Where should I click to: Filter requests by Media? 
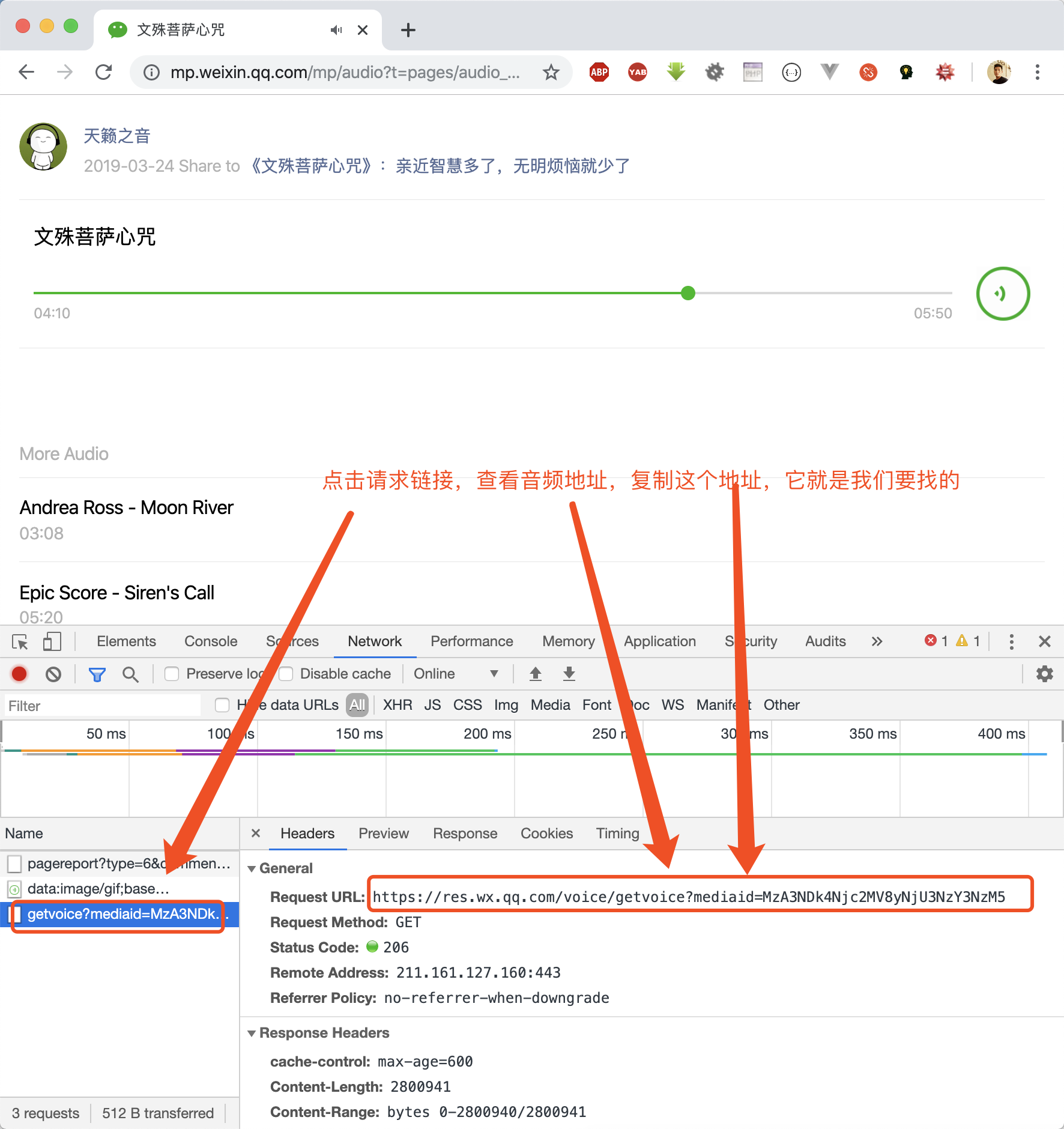pos(550,705)
